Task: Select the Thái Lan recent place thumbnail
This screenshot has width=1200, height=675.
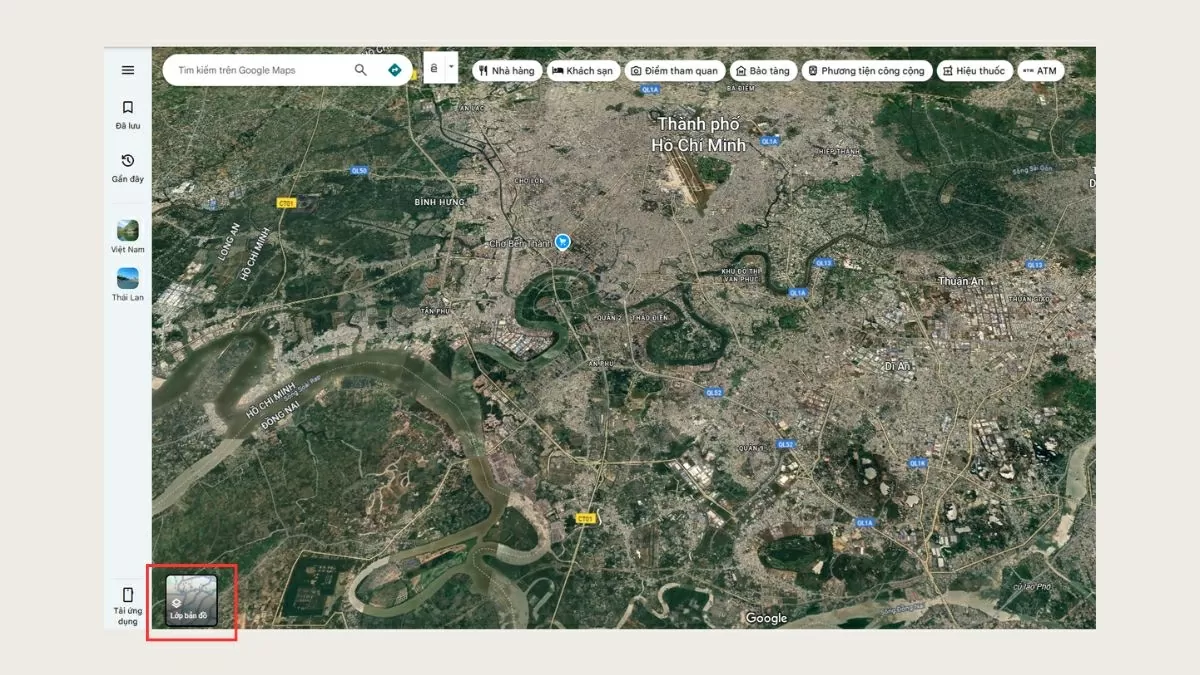Action: point(128,279)
